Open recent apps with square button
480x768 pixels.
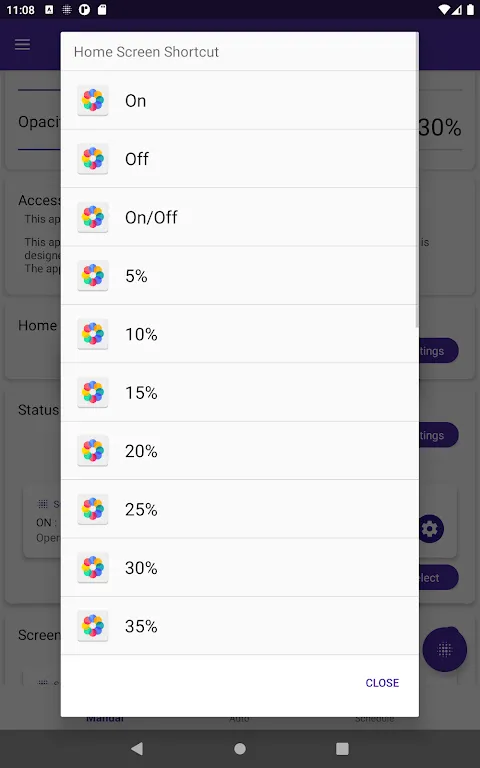point(342,748)
